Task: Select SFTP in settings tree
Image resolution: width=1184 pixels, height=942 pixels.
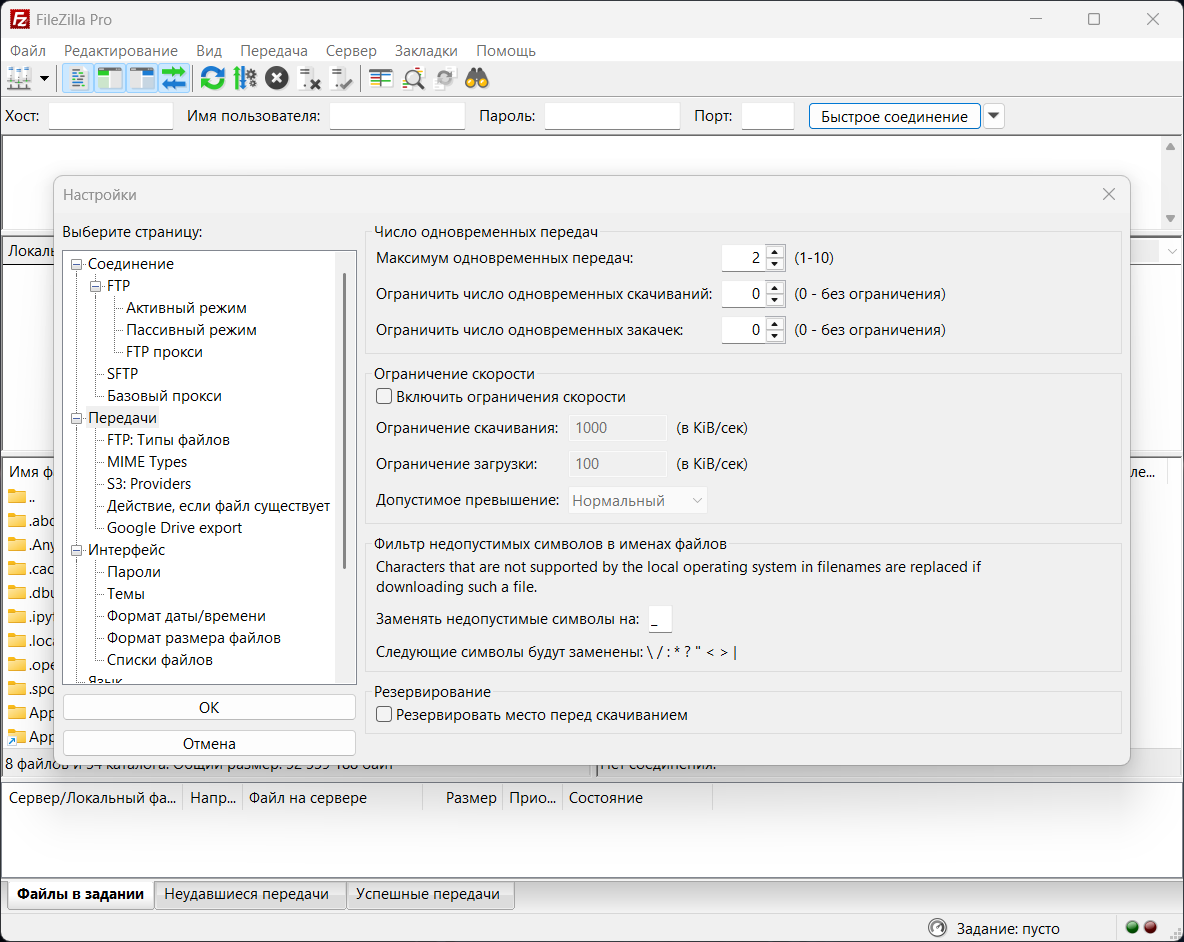Action: pos(122,374)
